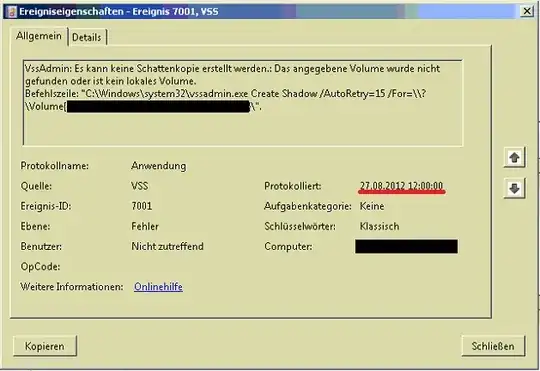Show the next event with down arrow

[x=514, y=188]
